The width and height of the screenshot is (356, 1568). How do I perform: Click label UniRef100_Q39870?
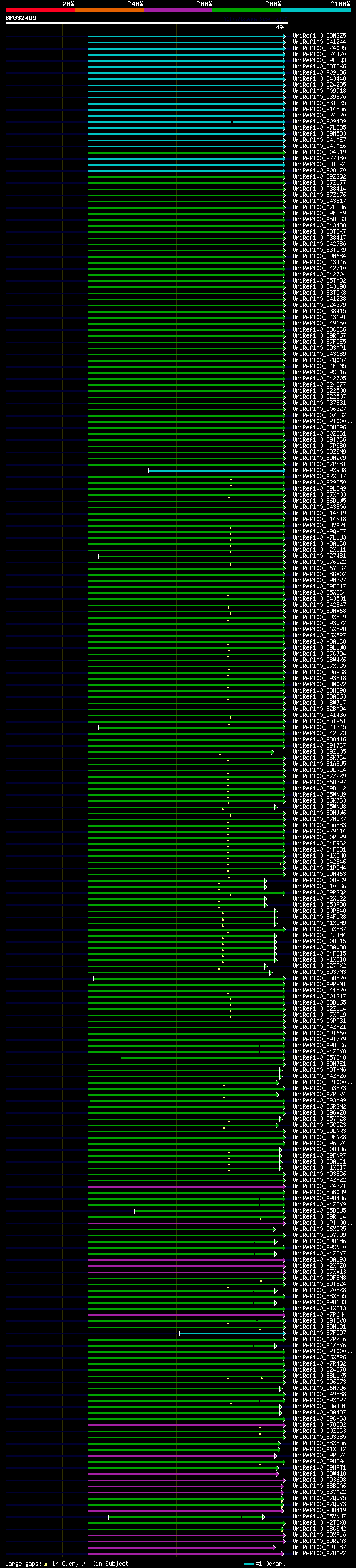coord(319,97)
